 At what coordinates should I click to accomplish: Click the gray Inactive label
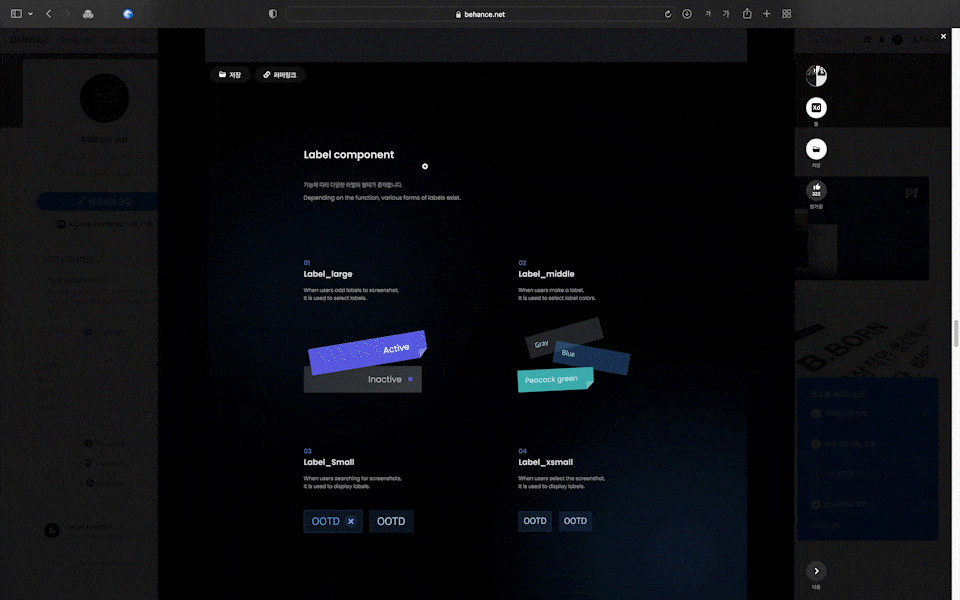point(362,380)
